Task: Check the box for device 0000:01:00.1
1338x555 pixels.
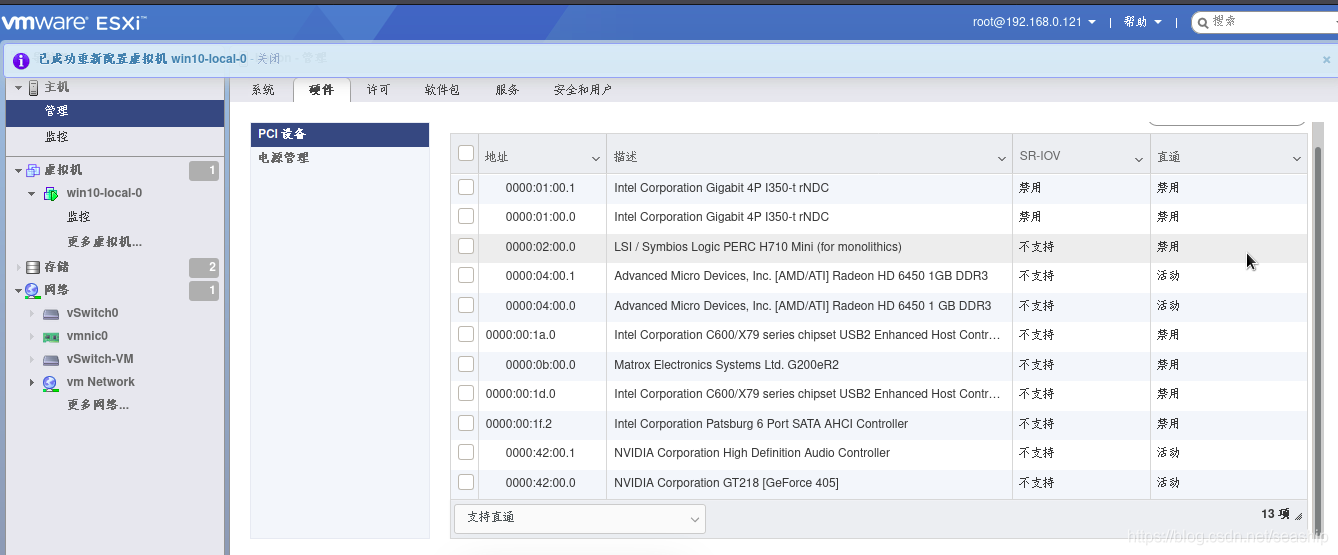Action: pos(466,187)
